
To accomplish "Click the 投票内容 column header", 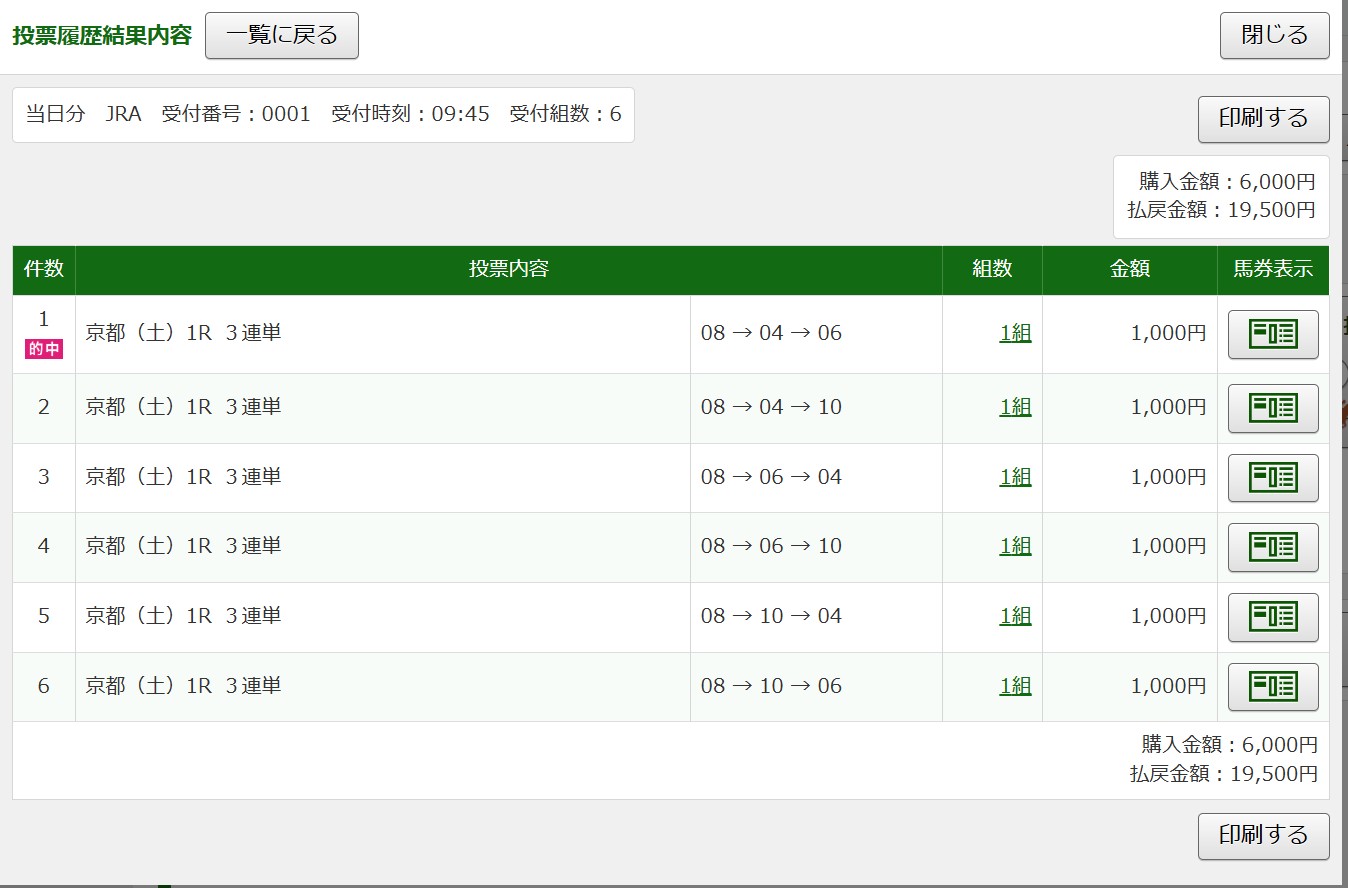I will (508, 269).
